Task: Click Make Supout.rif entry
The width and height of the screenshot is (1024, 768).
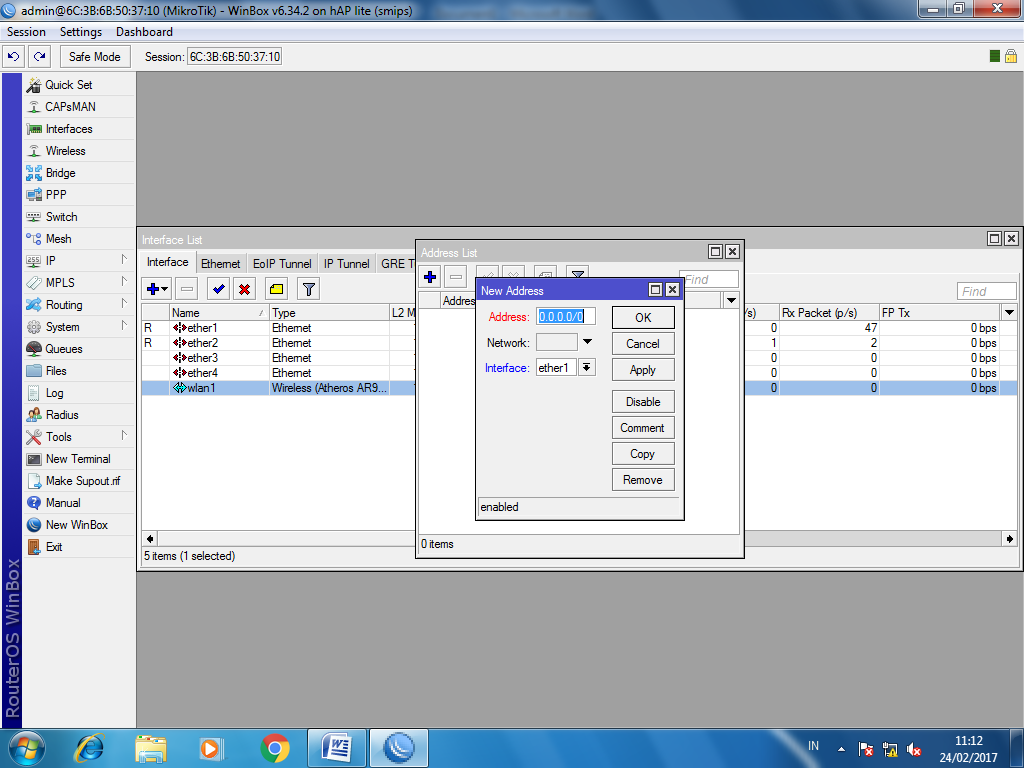Action: click(79, 481)
